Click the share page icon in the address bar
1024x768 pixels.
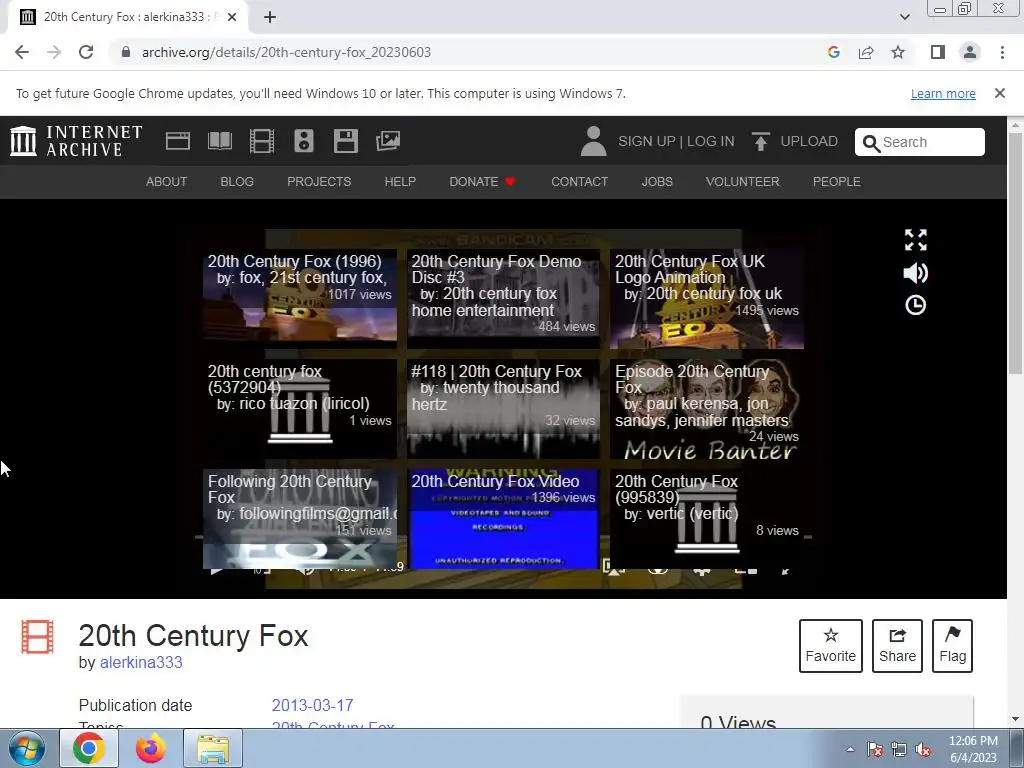point(866,52)
